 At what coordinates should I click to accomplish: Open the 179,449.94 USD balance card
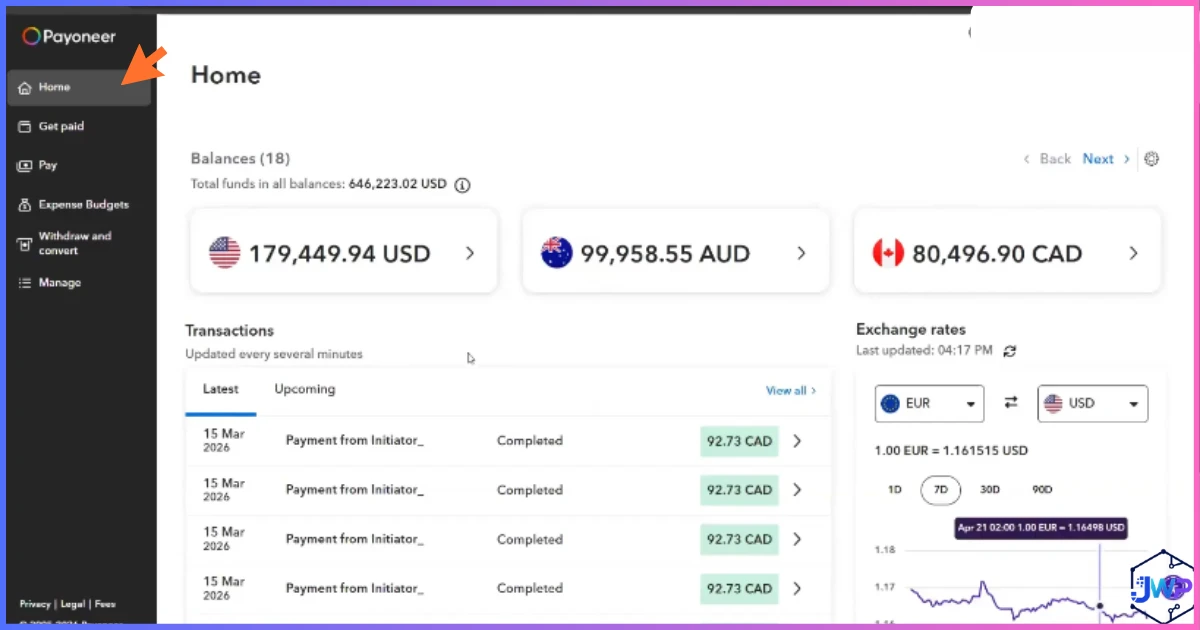pyautogui.click(x=343, y=252)
